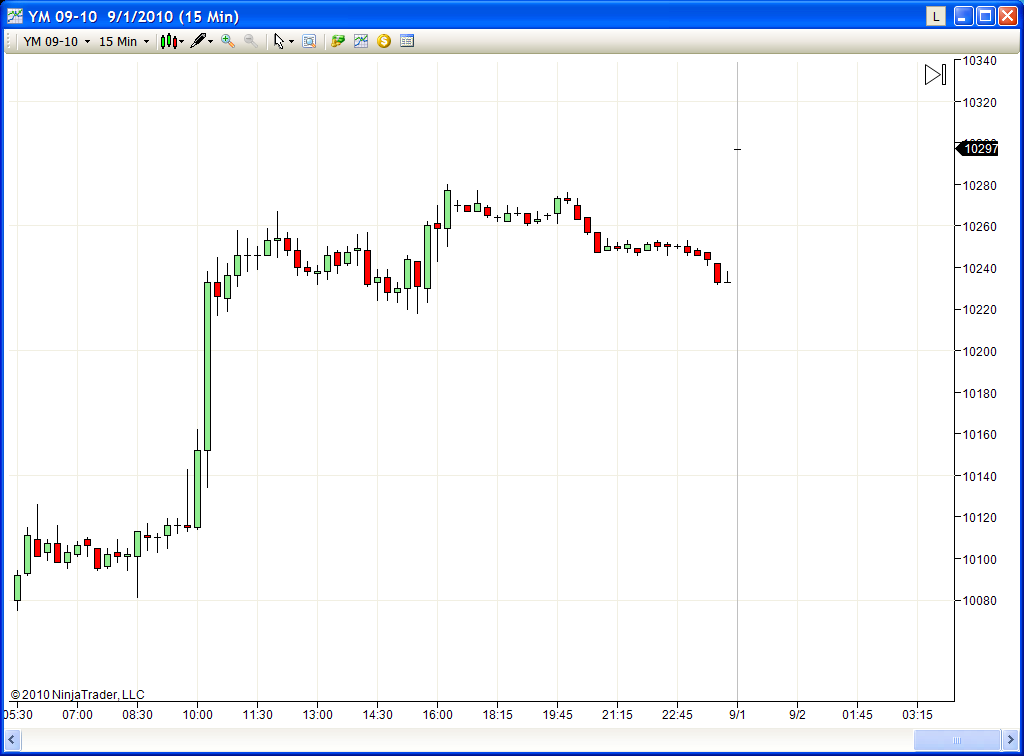The height and width of the screenshot is (756, 1024).
Task: Close the chart window
Action: click(1008, 16)
